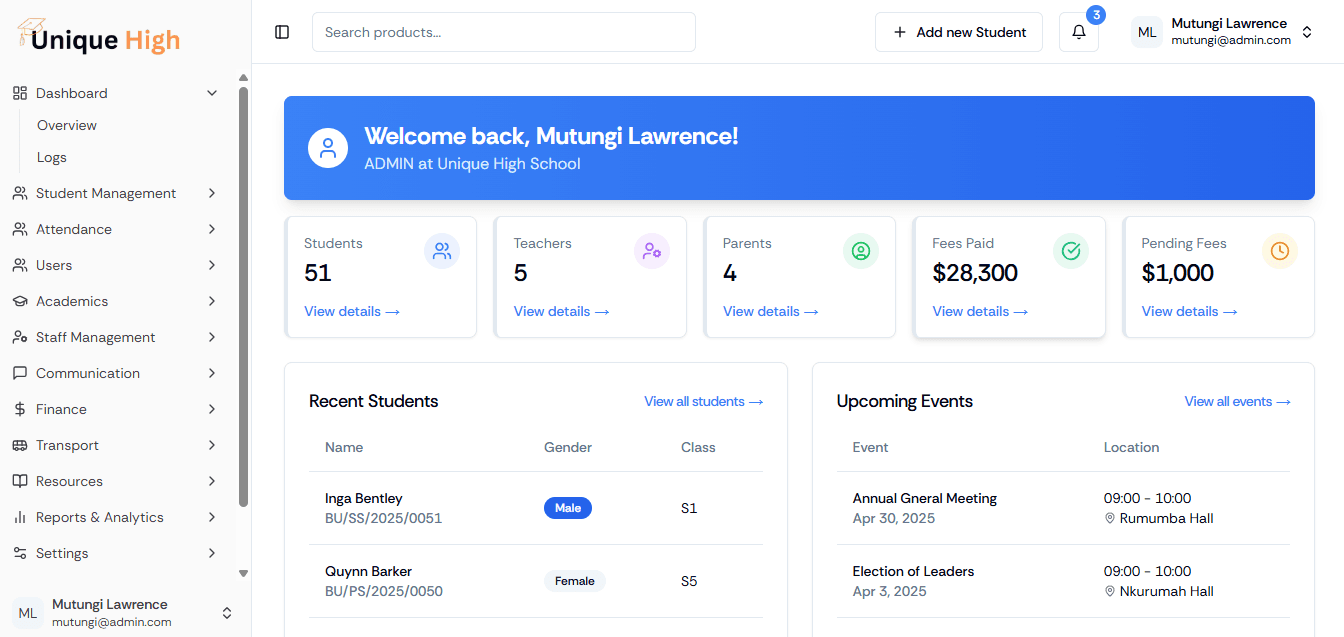Open View all students link
The image size is (1344, 637).
click(x=703, y=401)
